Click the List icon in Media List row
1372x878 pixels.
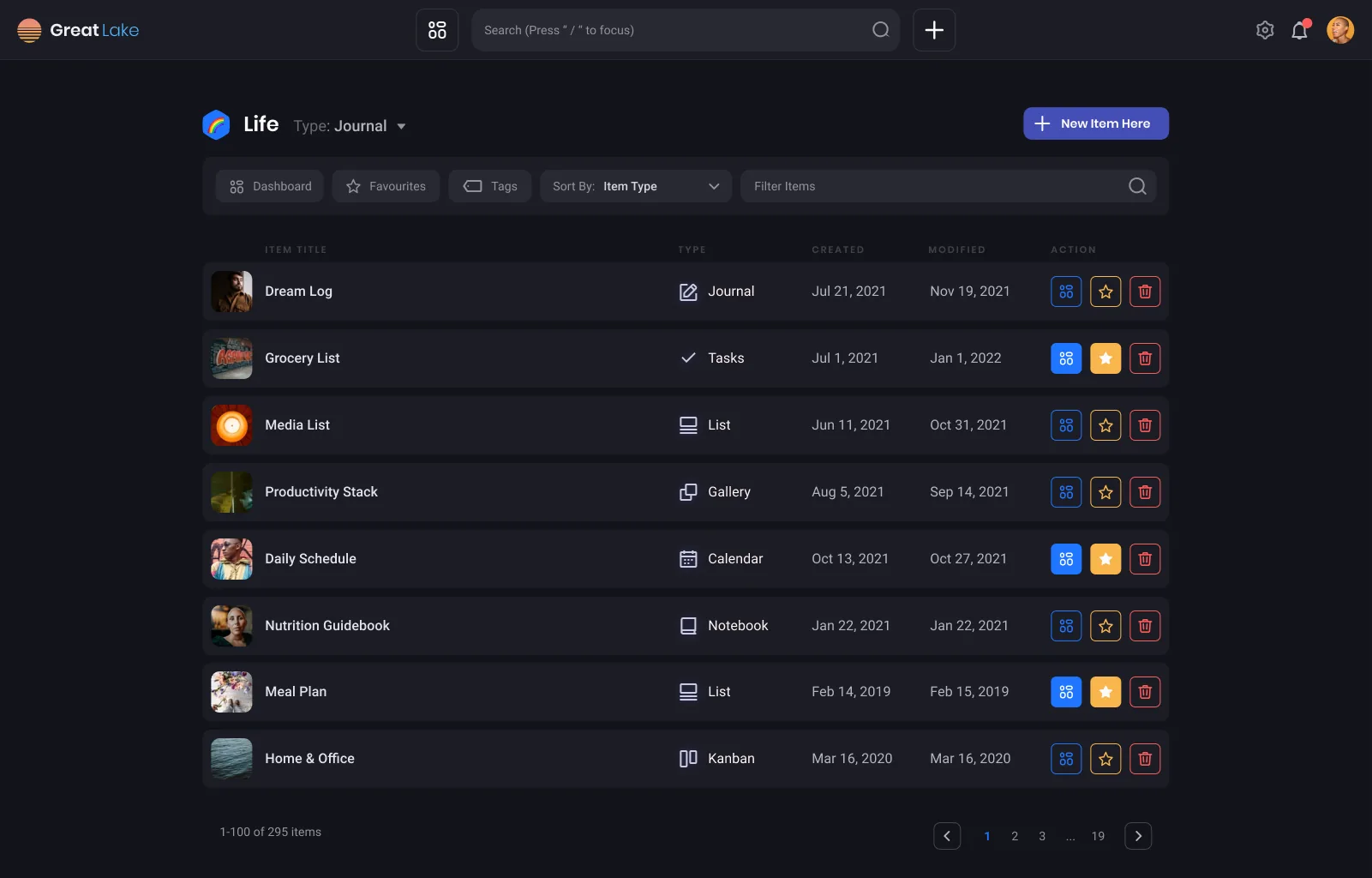click(688, 425)
